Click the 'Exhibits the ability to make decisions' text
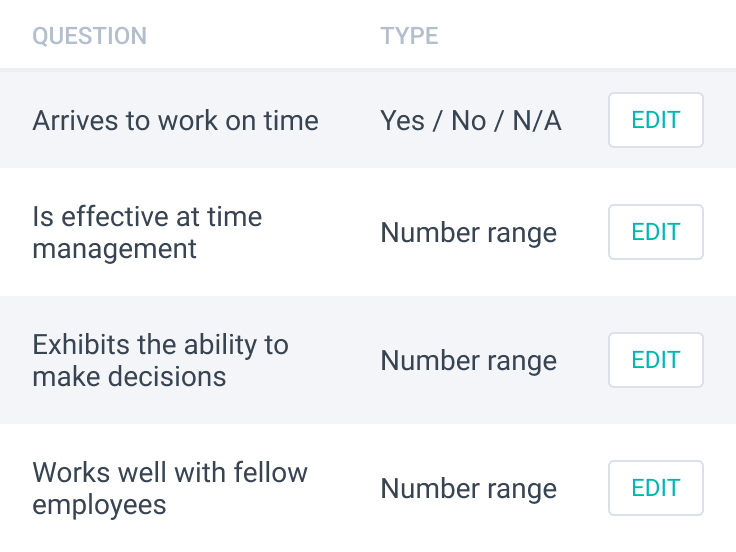Screen dimensions: 736x552 tap(160, 360)
